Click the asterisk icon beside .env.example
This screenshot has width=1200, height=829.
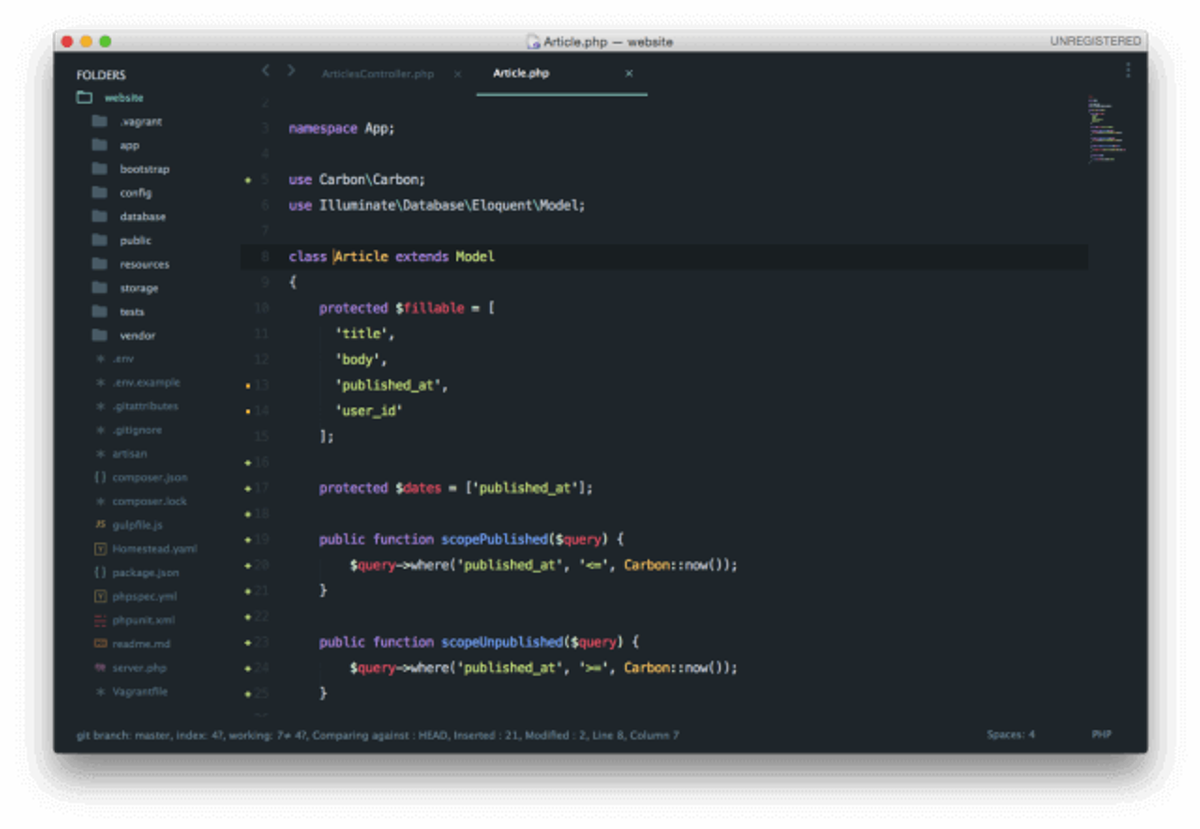point(100,383)
